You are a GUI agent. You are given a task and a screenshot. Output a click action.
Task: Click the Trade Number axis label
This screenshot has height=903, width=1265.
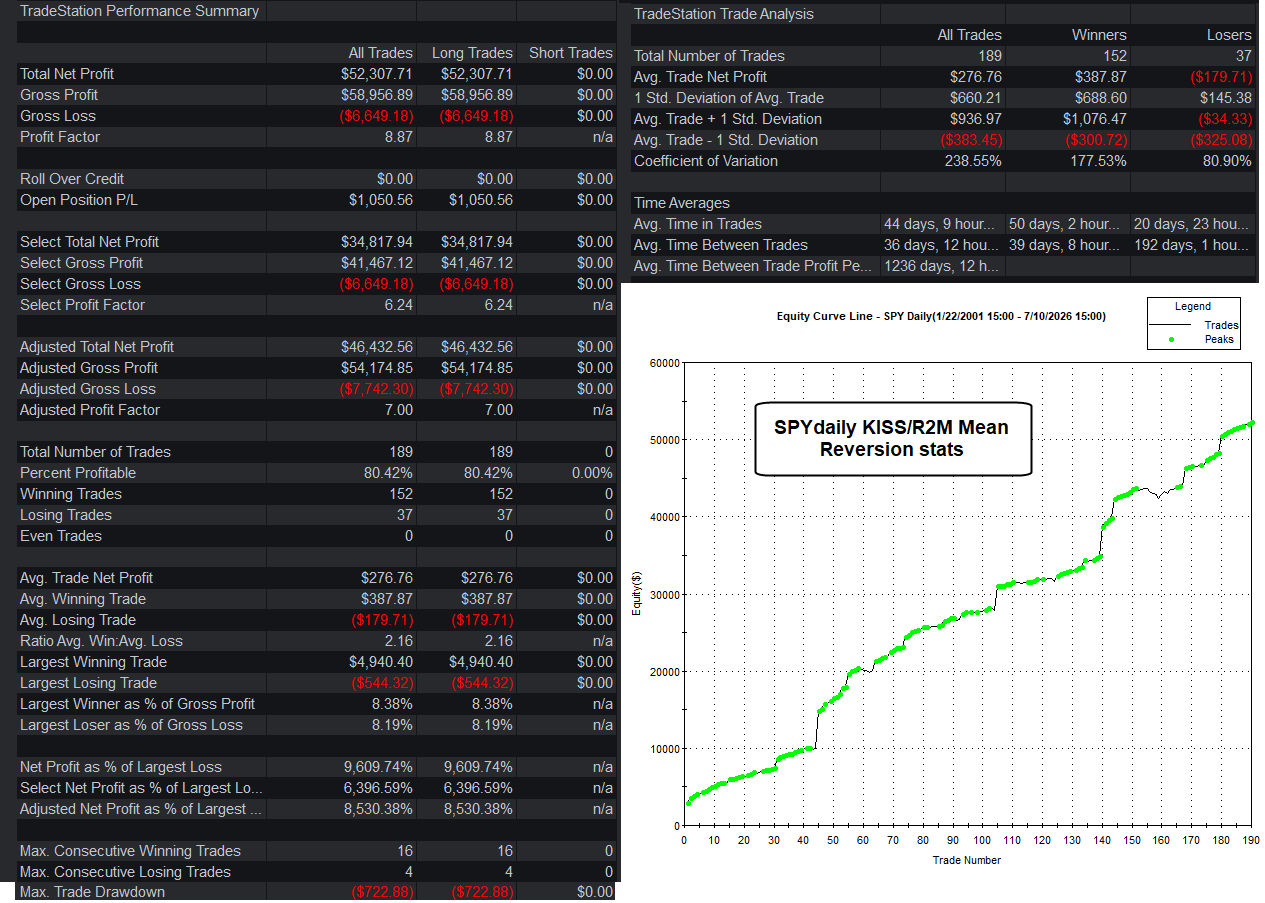(967, 860)
